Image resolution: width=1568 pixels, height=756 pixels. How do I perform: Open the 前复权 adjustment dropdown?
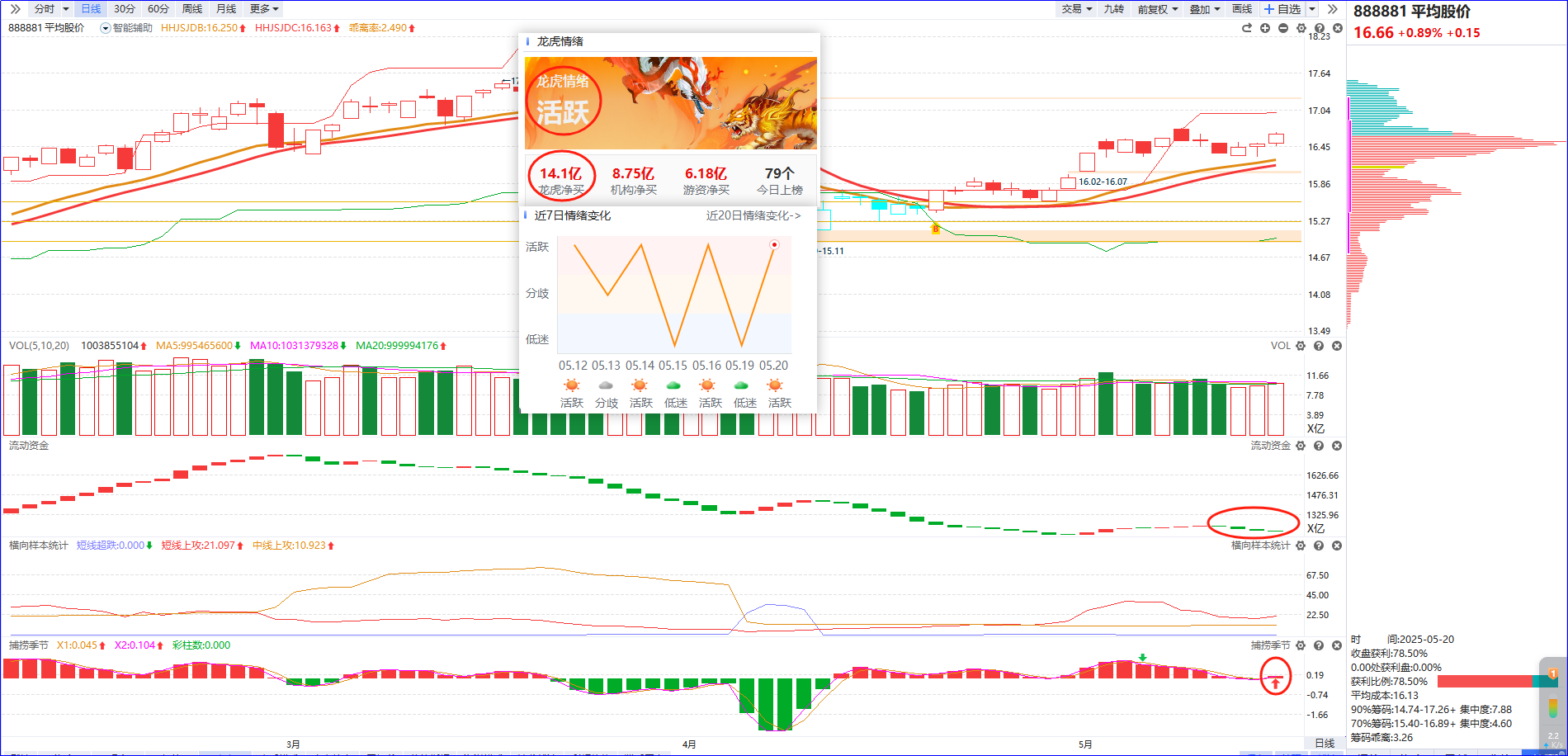click(1157, 9)
